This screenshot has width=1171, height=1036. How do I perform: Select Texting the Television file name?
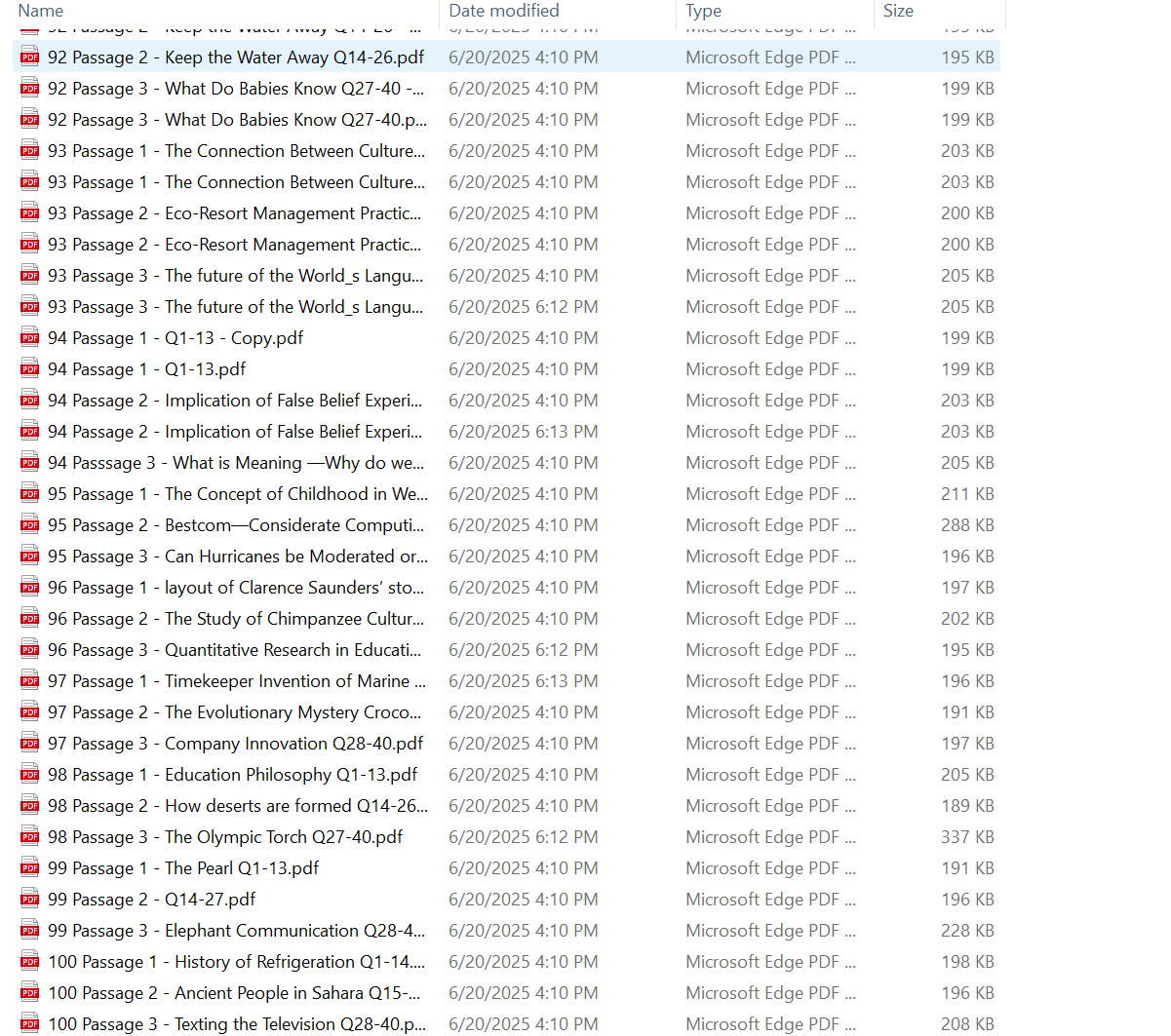click(237, 1024)
